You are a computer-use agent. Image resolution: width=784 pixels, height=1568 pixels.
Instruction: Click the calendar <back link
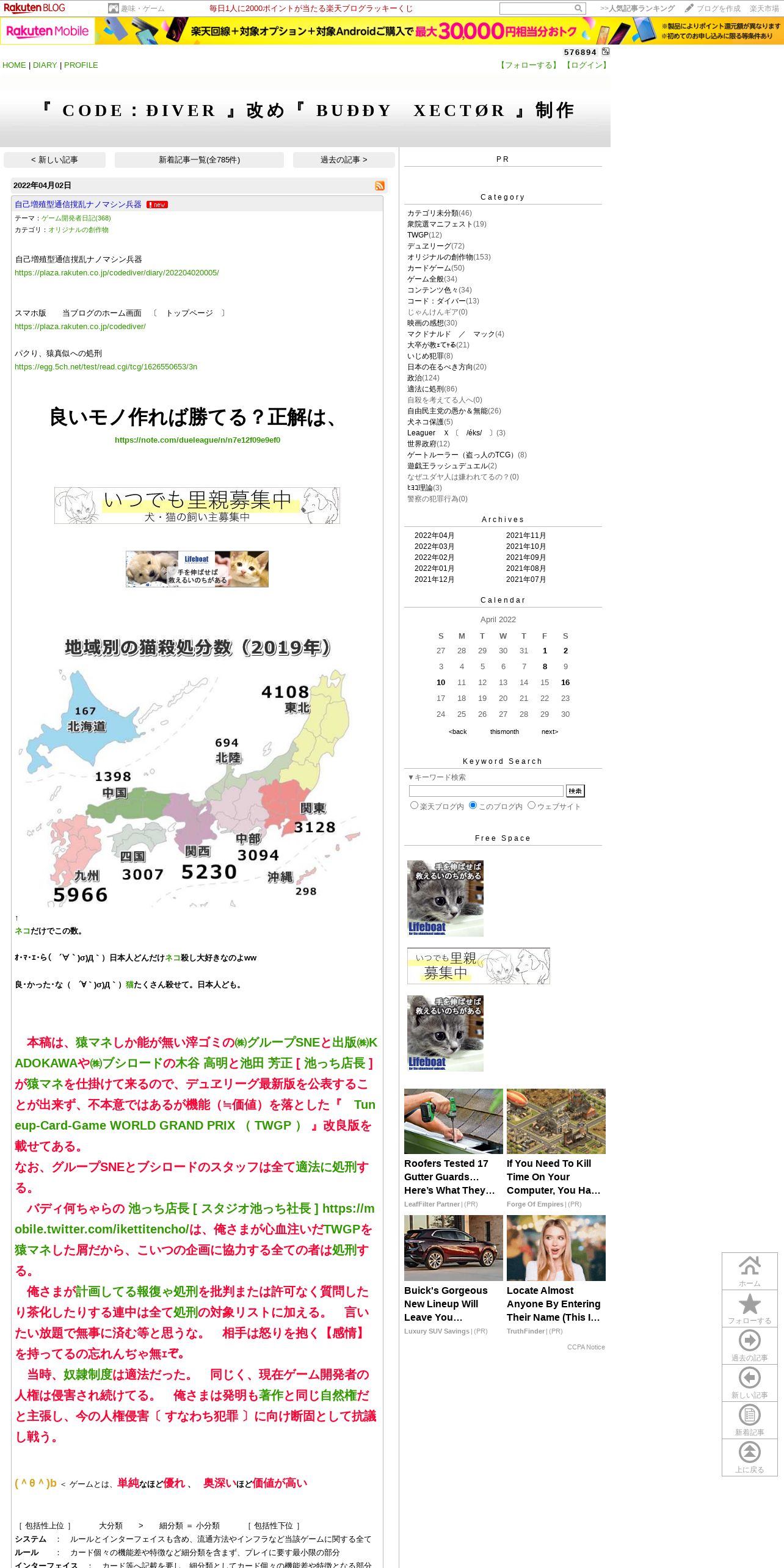pos(457,731)
